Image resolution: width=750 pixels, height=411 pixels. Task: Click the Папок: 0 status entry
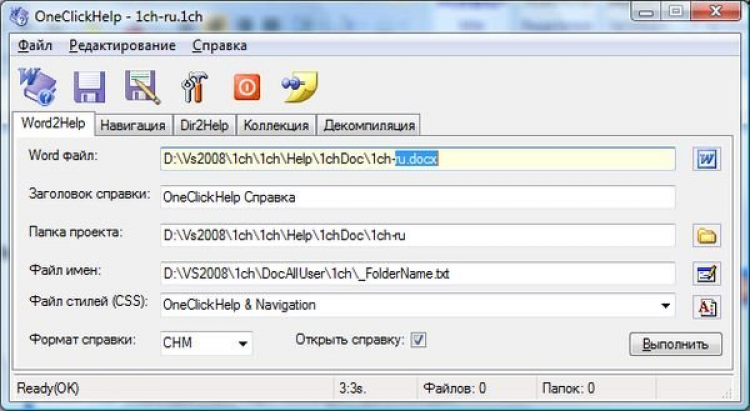click(x=568, y=388)
